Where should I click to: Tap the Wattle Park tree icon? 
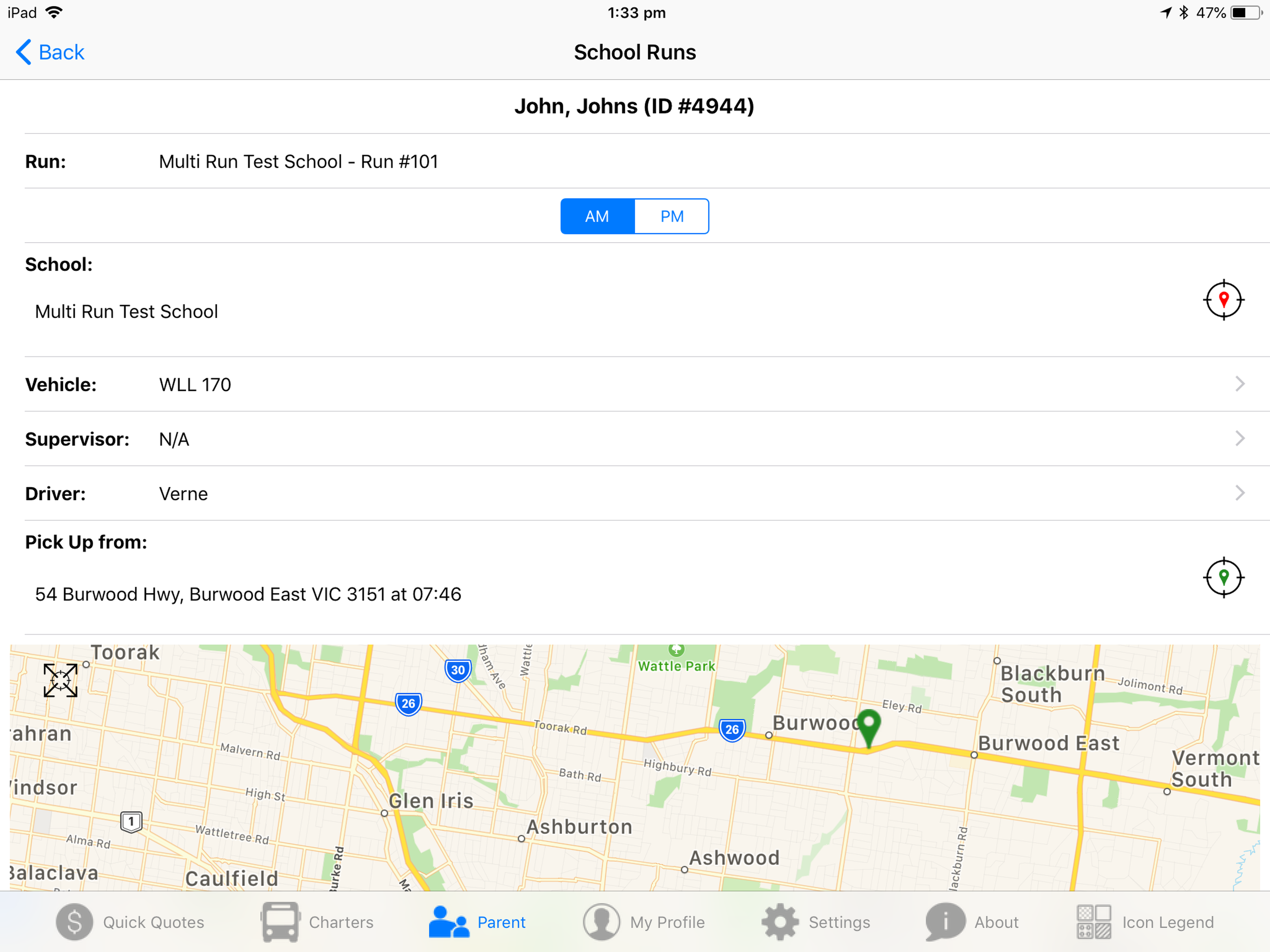point(676,650)
